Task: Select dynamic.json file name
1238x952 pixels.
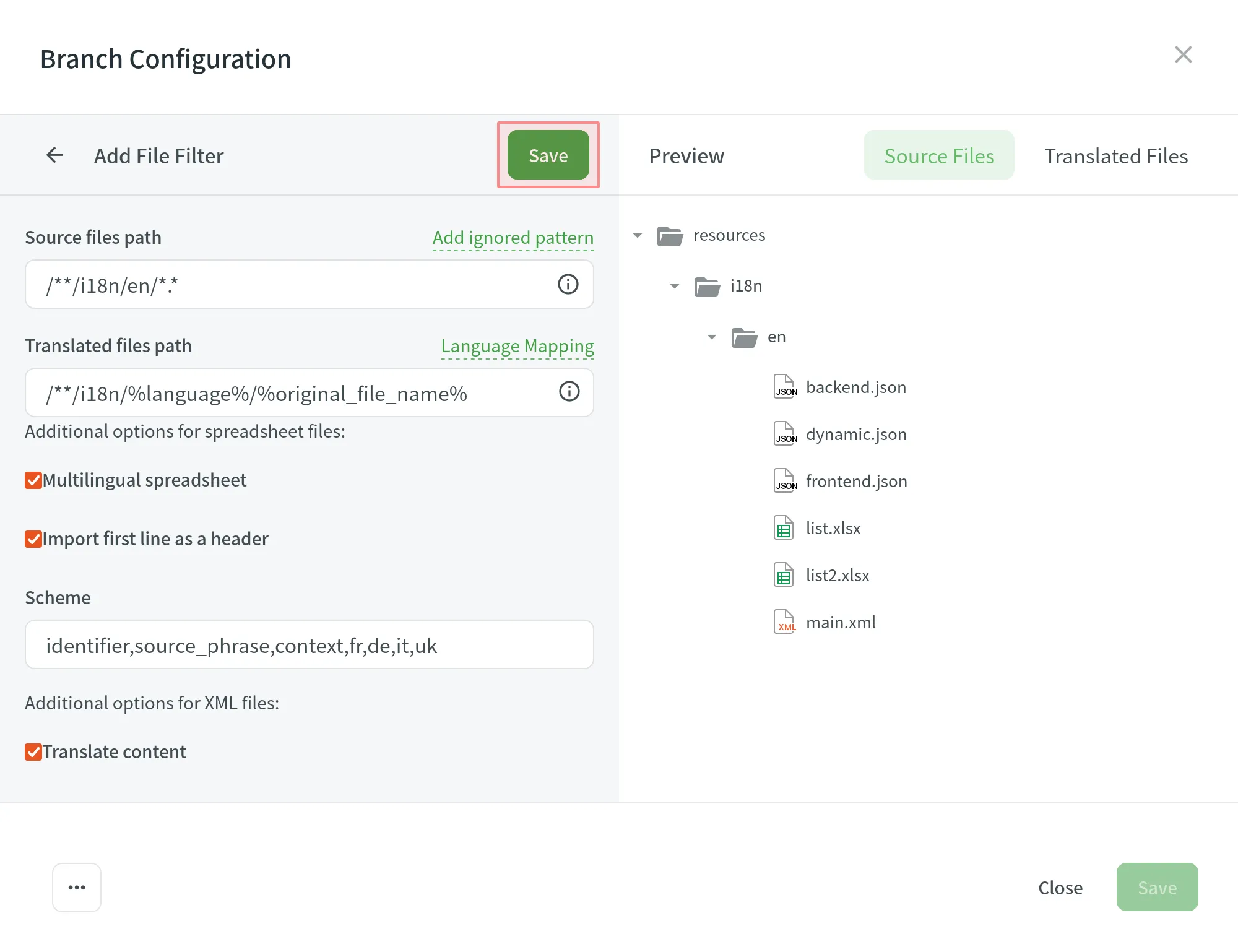Action: pyautogui.click(x=856, y=435)
